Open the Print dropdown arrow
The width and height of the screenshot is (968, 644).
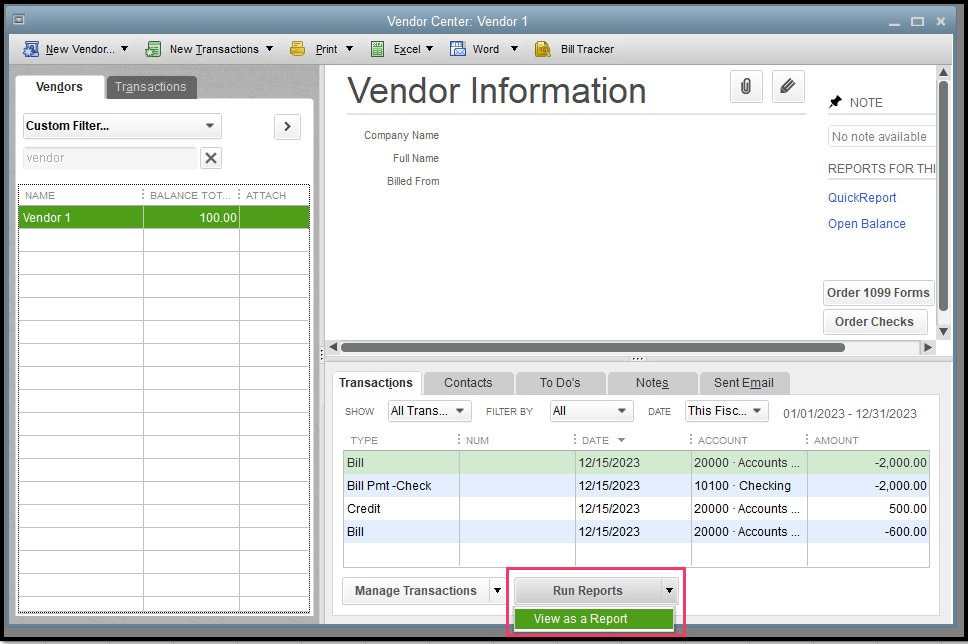click(x=349, y=49)
